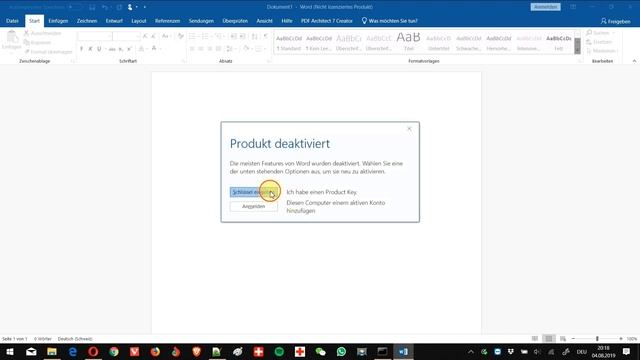
Task: Click the Anmelden button in title bar
Action: [x=545, y=7]
